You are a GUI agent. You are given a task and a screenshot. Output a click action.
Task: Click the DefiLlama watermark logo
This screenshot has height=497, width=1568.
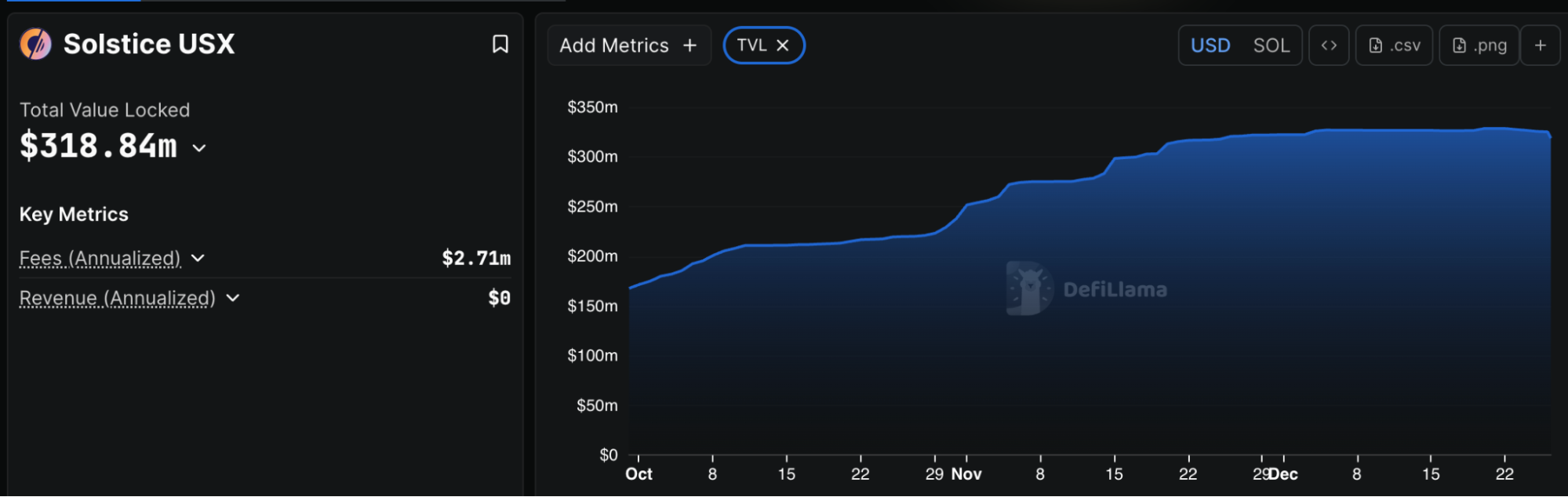[x=1029, y=288]
